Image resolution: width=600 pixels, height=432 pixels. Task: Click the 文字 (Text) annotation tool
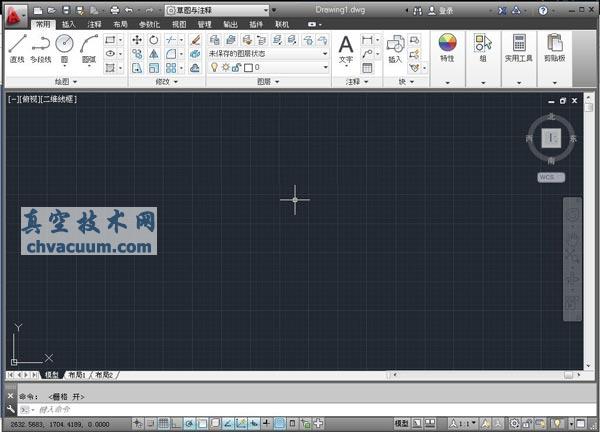pos(346,47)
